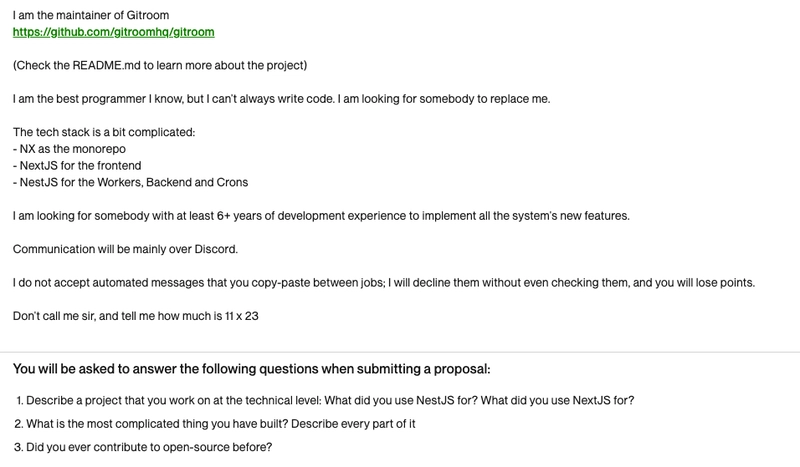This screenshot has width=800, height=467.
Task: Select the 'NextJS for the frontend' bullet
Action: (77, 166)
